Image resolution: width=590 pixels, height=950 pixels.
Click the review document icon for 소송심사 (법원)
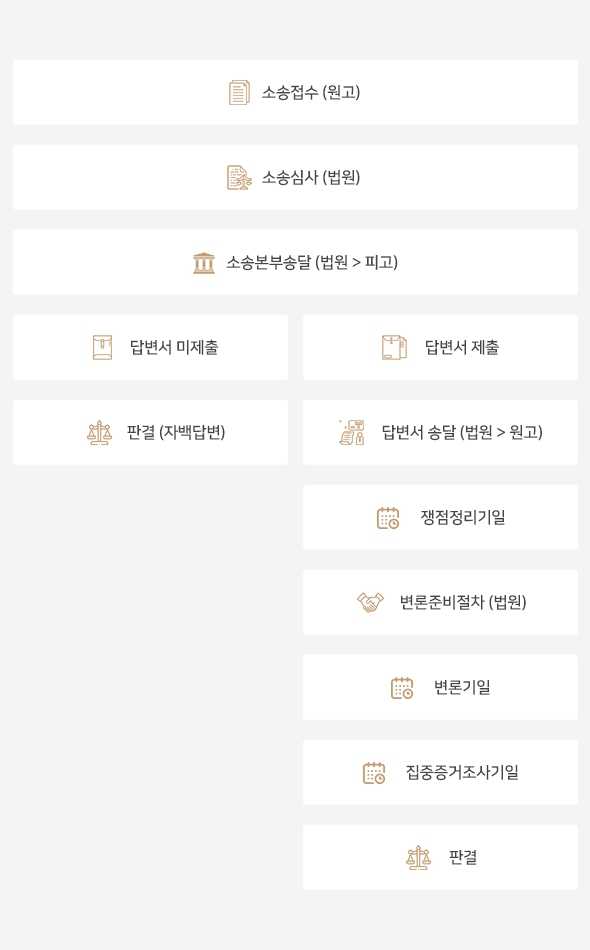239,178
